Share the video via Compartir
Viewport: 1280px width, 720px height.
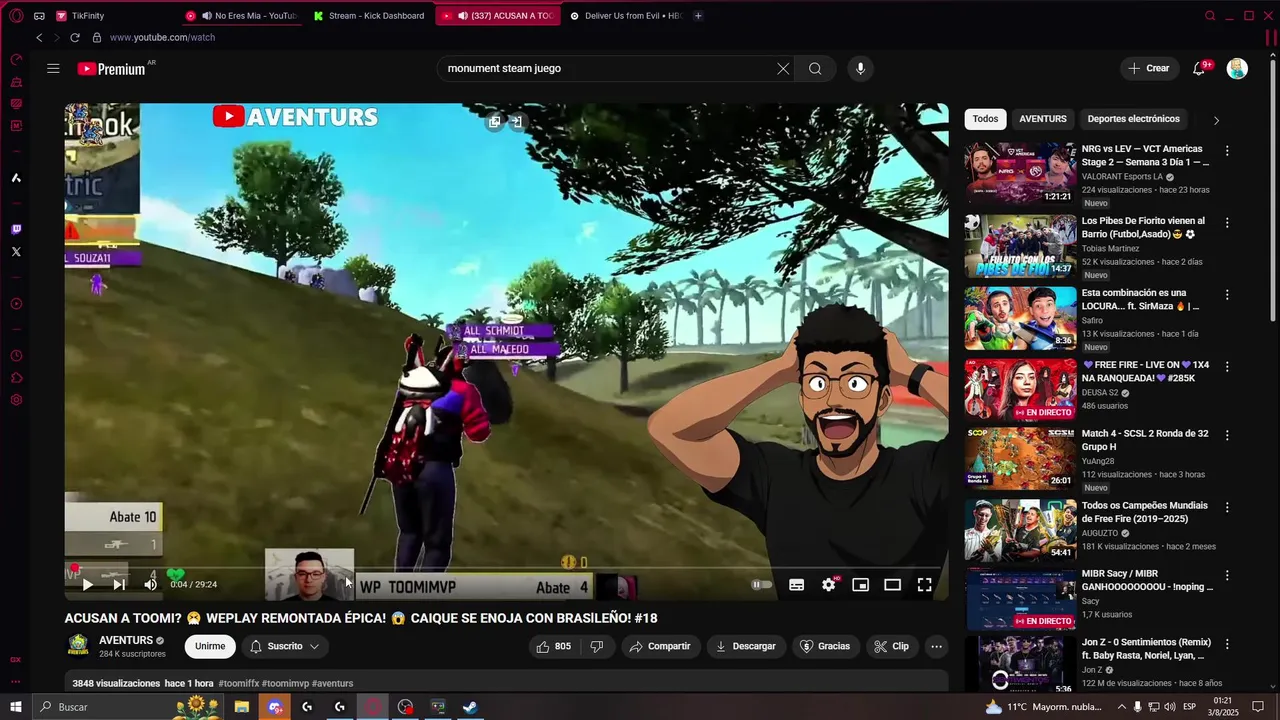[x=659, y=646]
